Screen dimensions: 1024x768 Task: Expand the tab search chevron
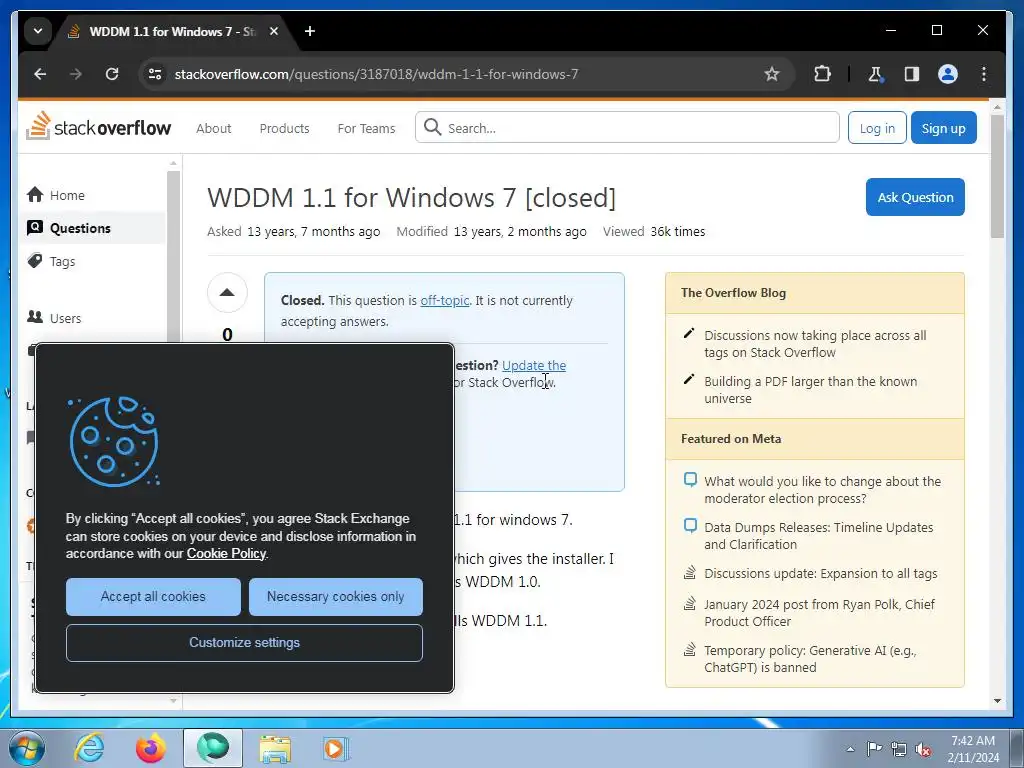[38, 31]
